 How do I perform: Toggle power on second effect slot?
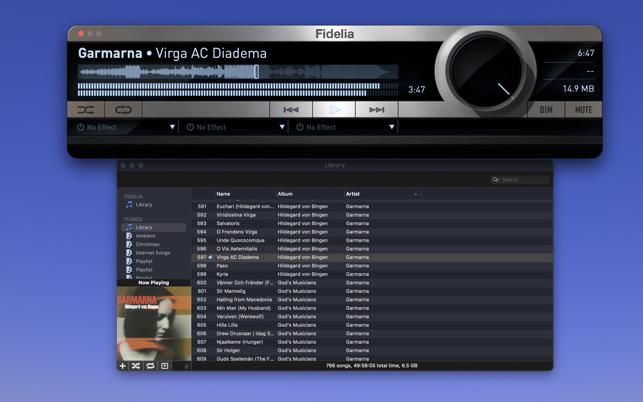(x=190, y=127)
